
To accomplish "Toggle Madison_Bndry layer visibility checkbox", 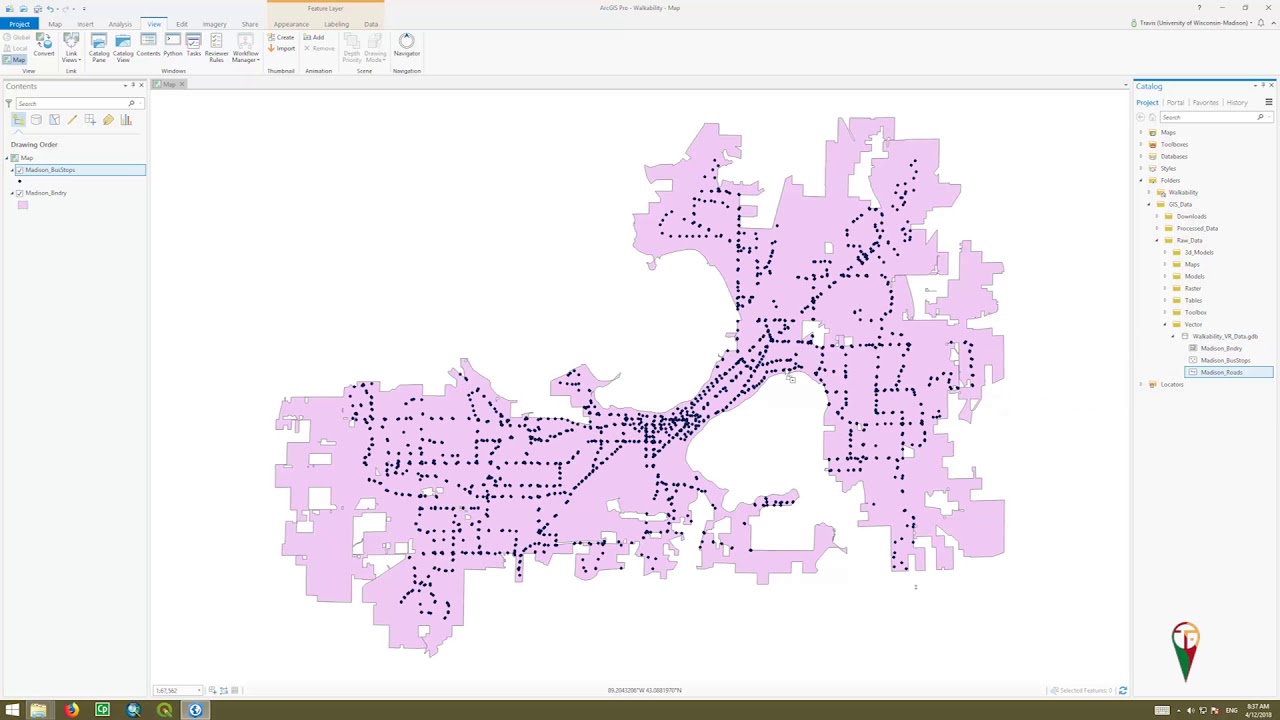I will [19, 193].
